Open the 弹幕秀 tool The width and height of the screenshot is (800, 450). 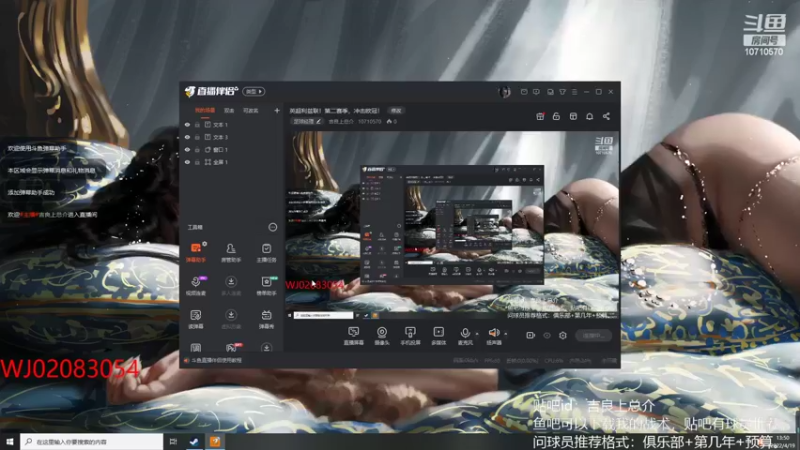tap(266, 319)
